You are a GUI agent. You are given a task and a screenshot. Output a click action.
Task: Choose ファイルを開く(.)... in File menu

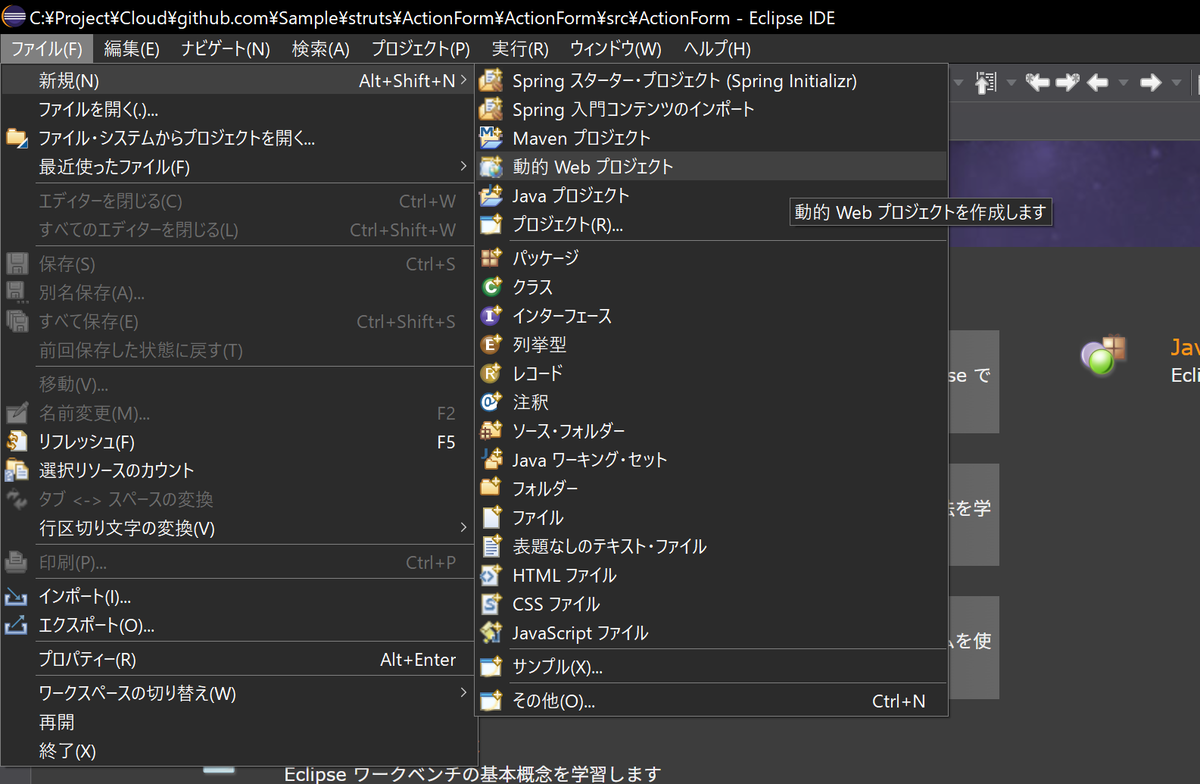pos(238,109)
